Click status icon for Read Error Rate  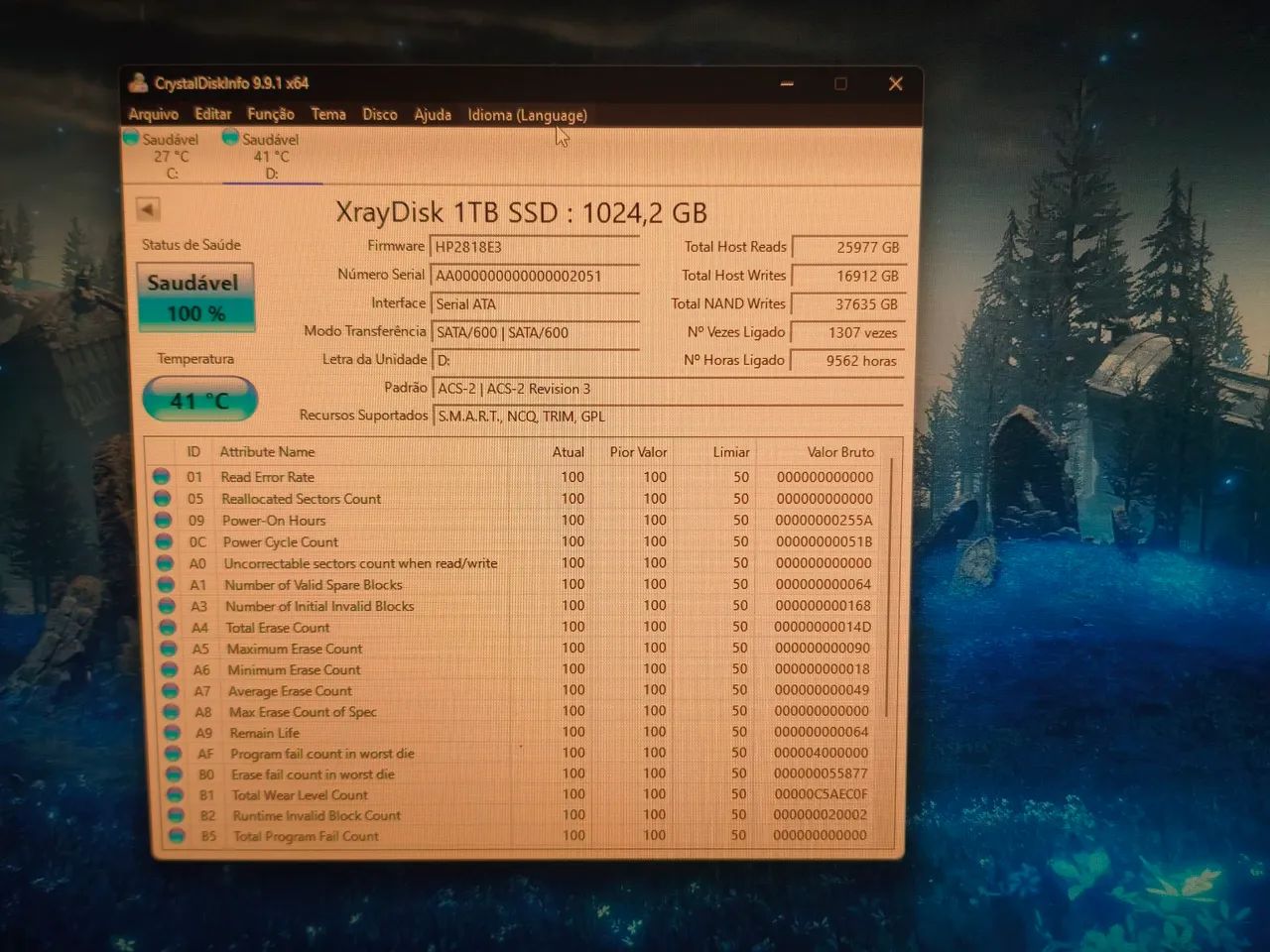tap(161, 477)
